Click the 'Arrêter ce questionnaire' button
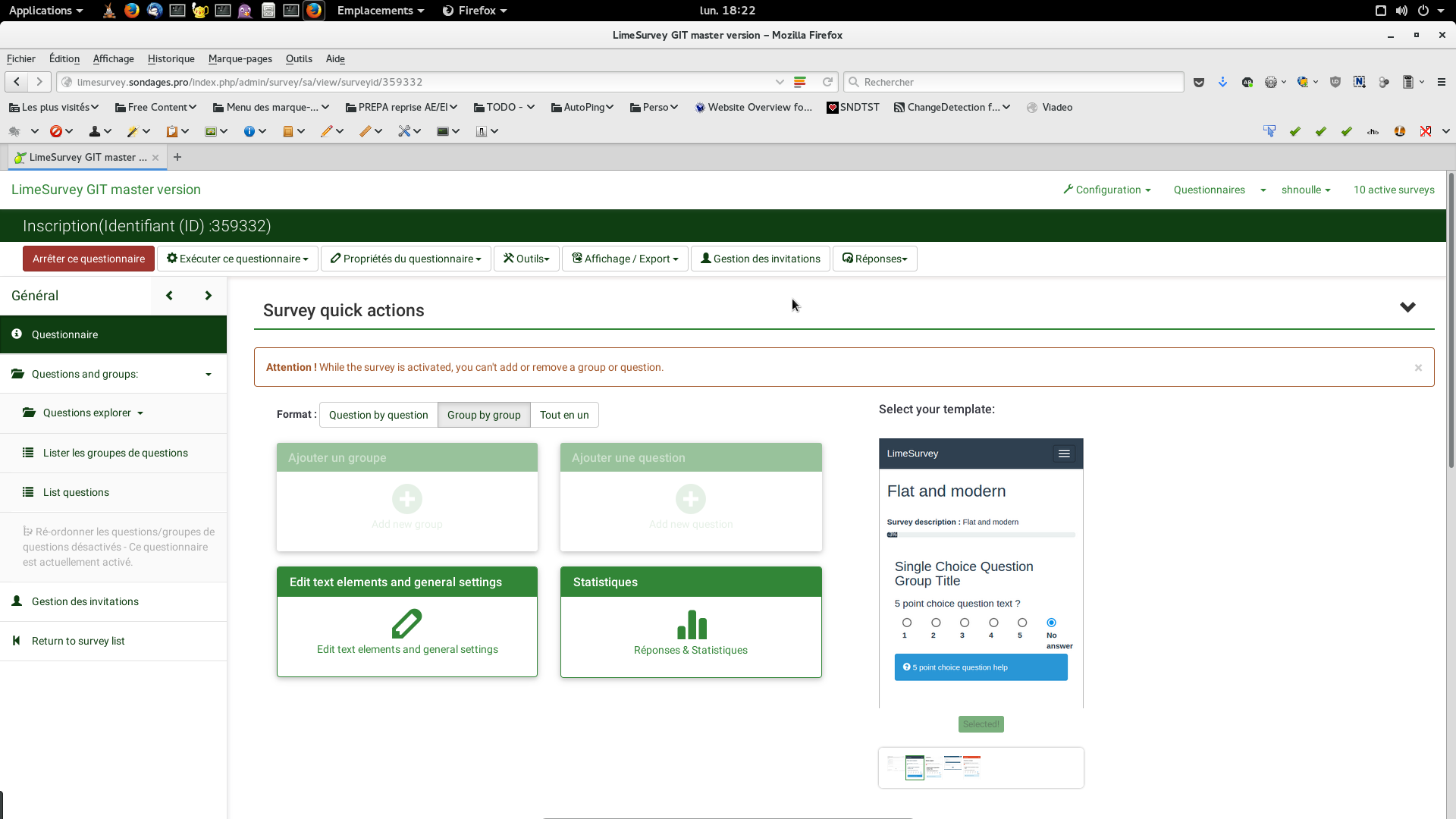The image size is (1456, 819). (x=89, y=259)
